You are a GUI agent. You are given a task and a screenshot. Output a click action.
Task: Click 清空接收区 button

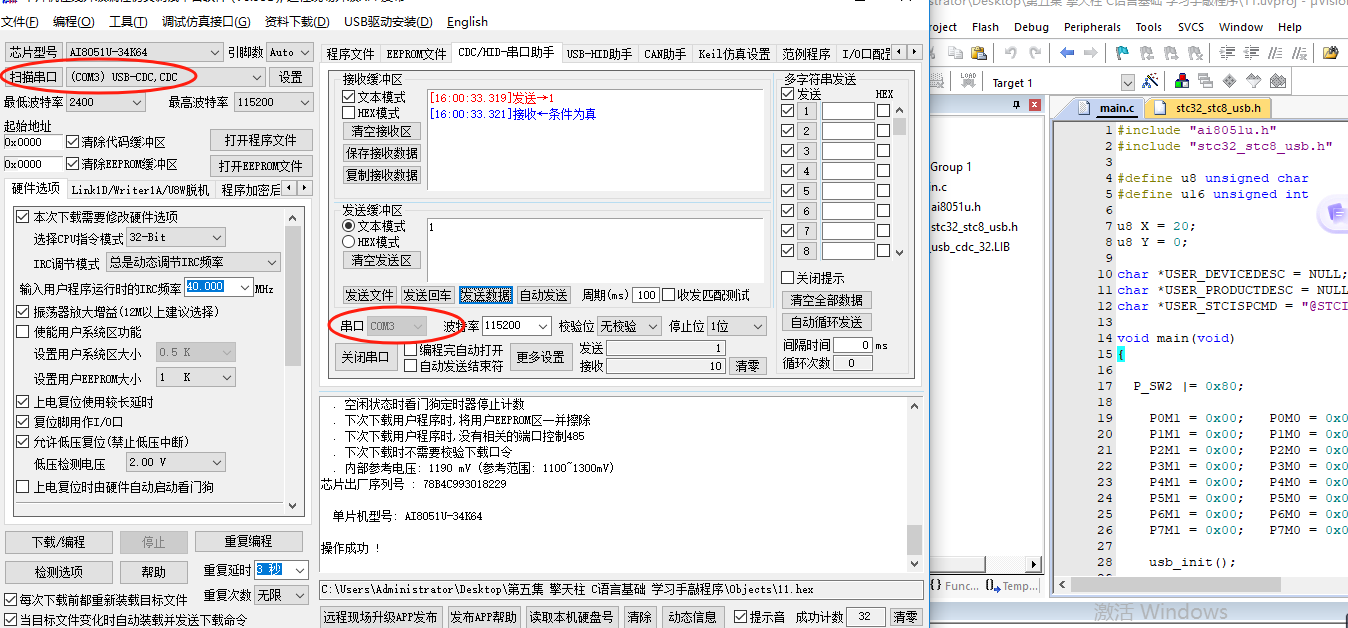pyautogui.click(x=381, y=131)
